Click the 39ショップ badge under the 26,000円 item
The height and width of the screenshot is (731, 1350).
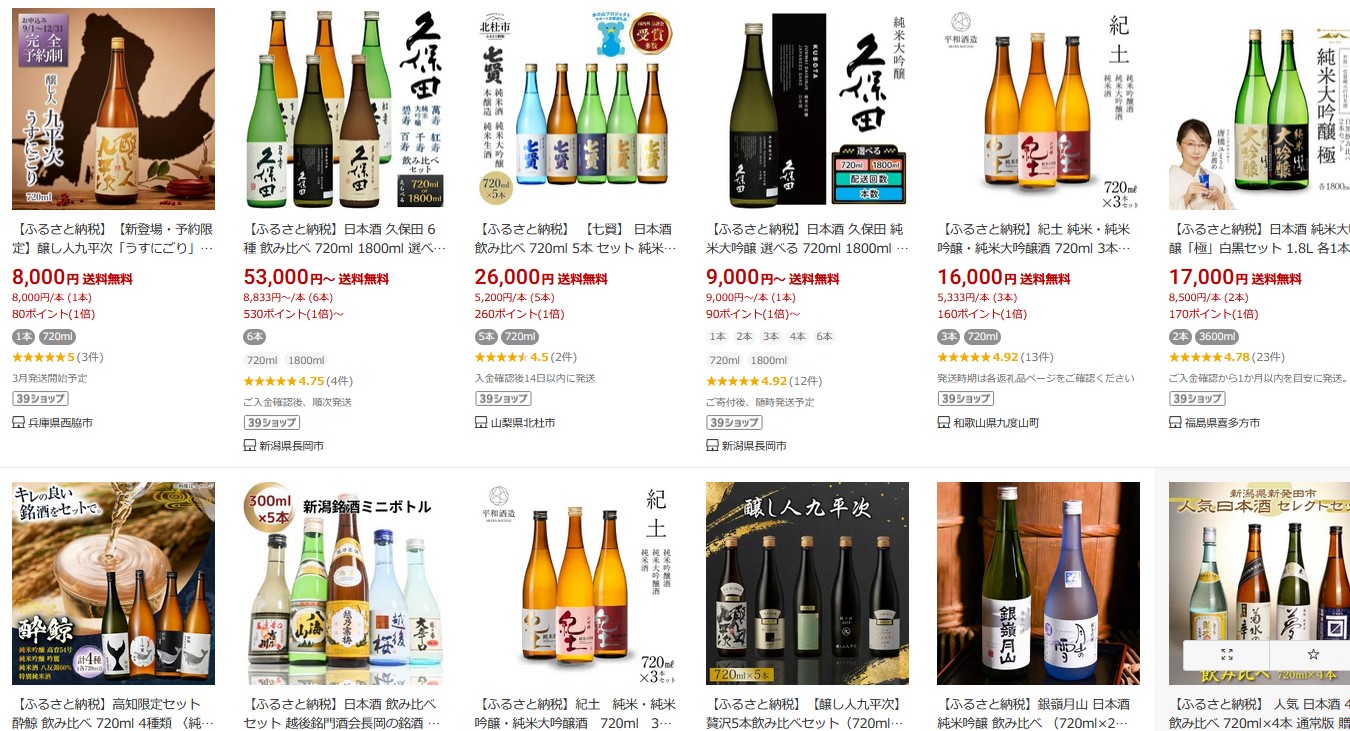click(x=503, y=398)
